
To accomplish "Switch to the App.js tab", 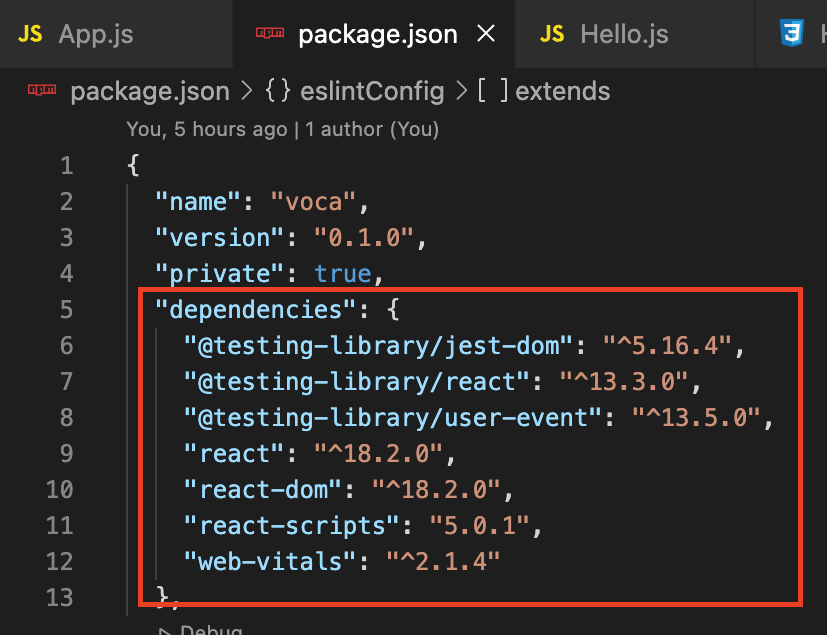I will [x=116, y=34].
